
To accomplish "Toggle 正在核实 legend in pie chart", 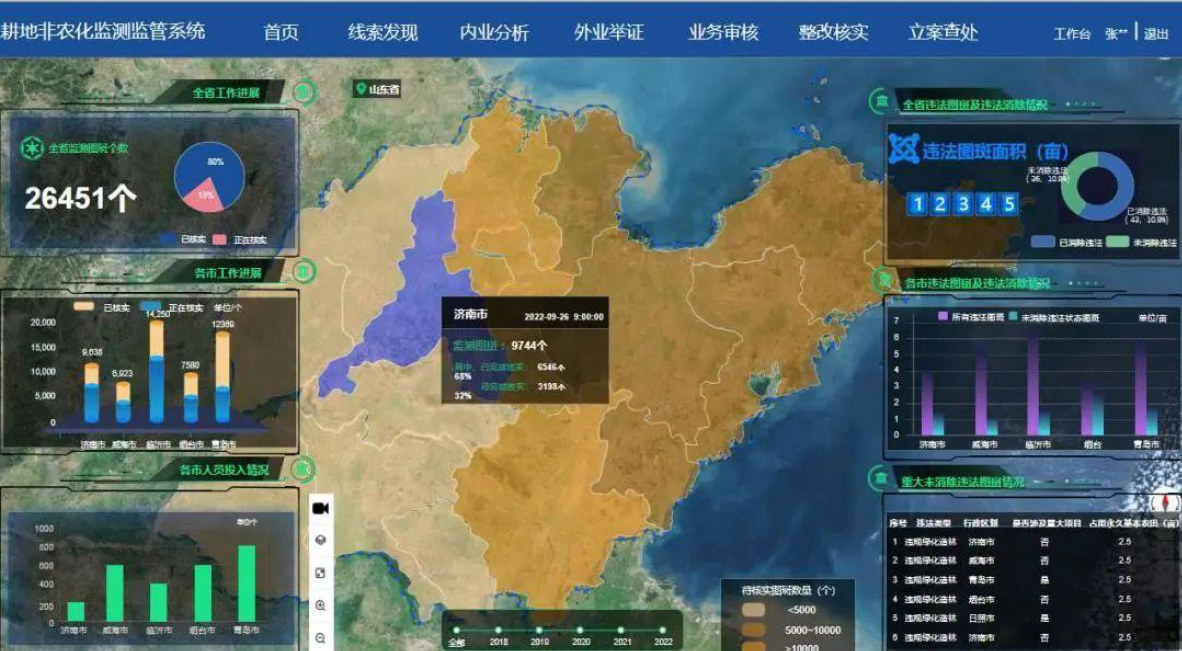I will pos(238,240).
